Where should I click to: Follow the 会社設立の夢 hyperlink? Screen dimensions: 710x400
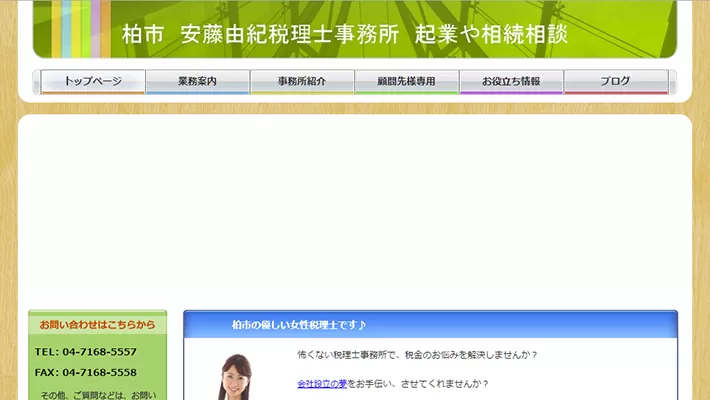click(x=322, y=384)
